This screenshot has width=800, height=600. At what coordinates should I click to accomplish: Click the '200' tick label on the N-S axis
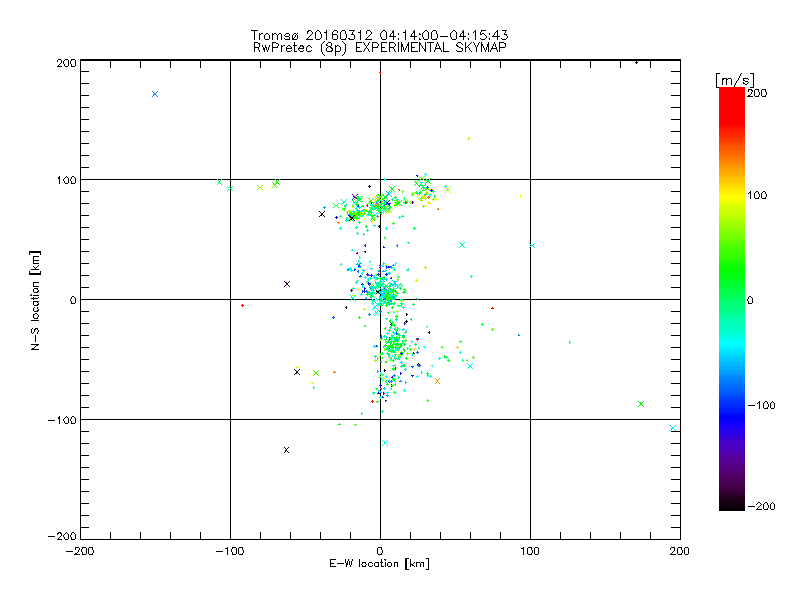point(66,63)
